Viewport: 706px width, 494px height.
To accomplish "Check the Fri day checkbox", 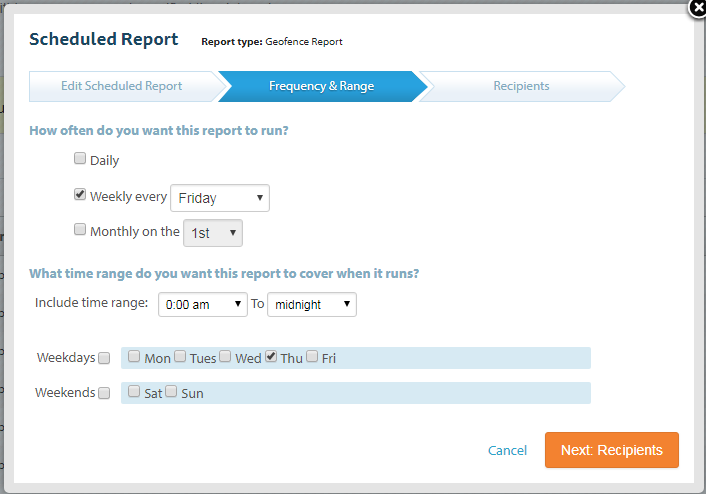I will pyautogui.click(x=313, y=356).
